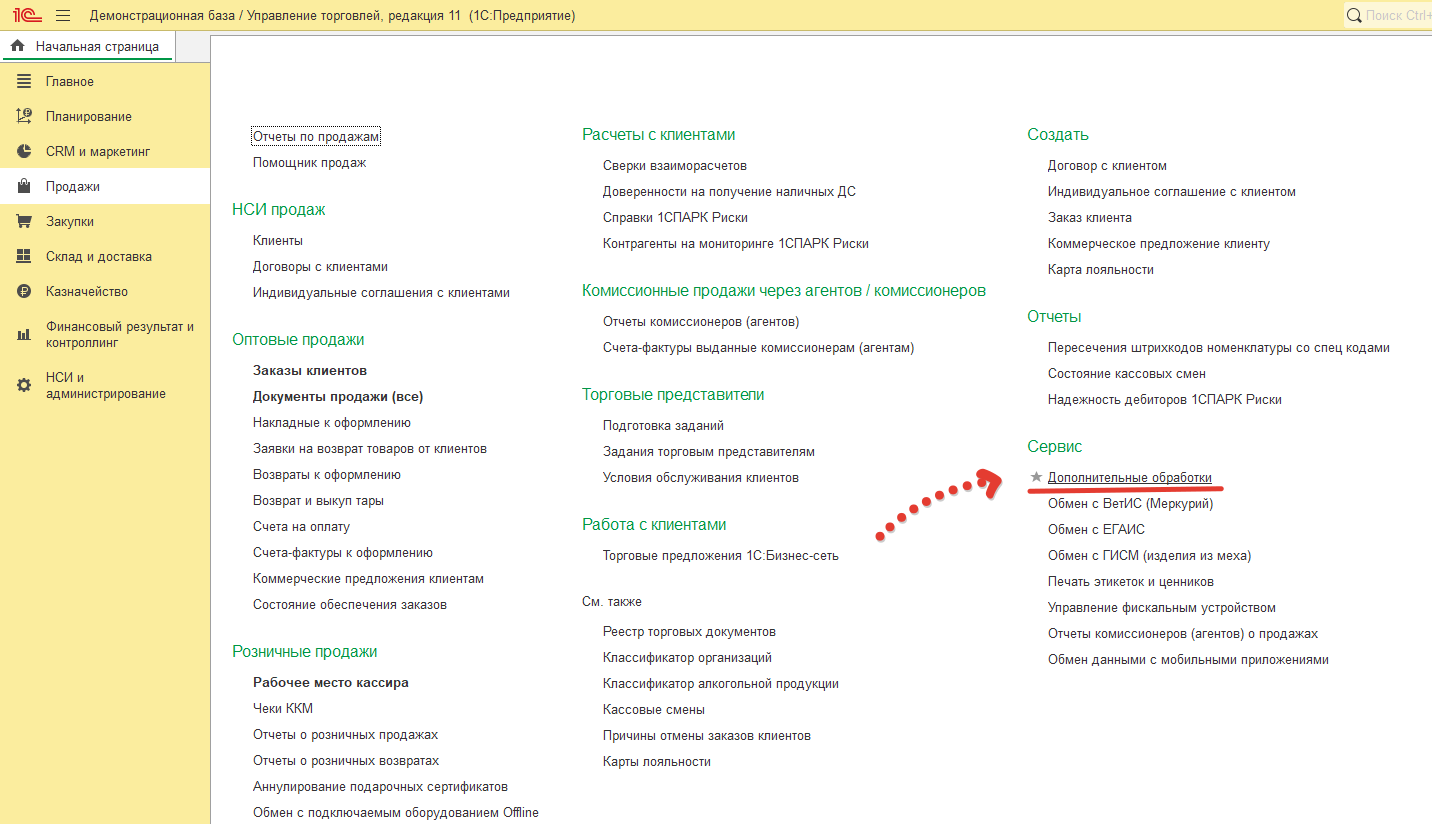Click the CRM и маркетинг pie icon
This screenshot has height=824, width=1432.
tap(24, 152)
